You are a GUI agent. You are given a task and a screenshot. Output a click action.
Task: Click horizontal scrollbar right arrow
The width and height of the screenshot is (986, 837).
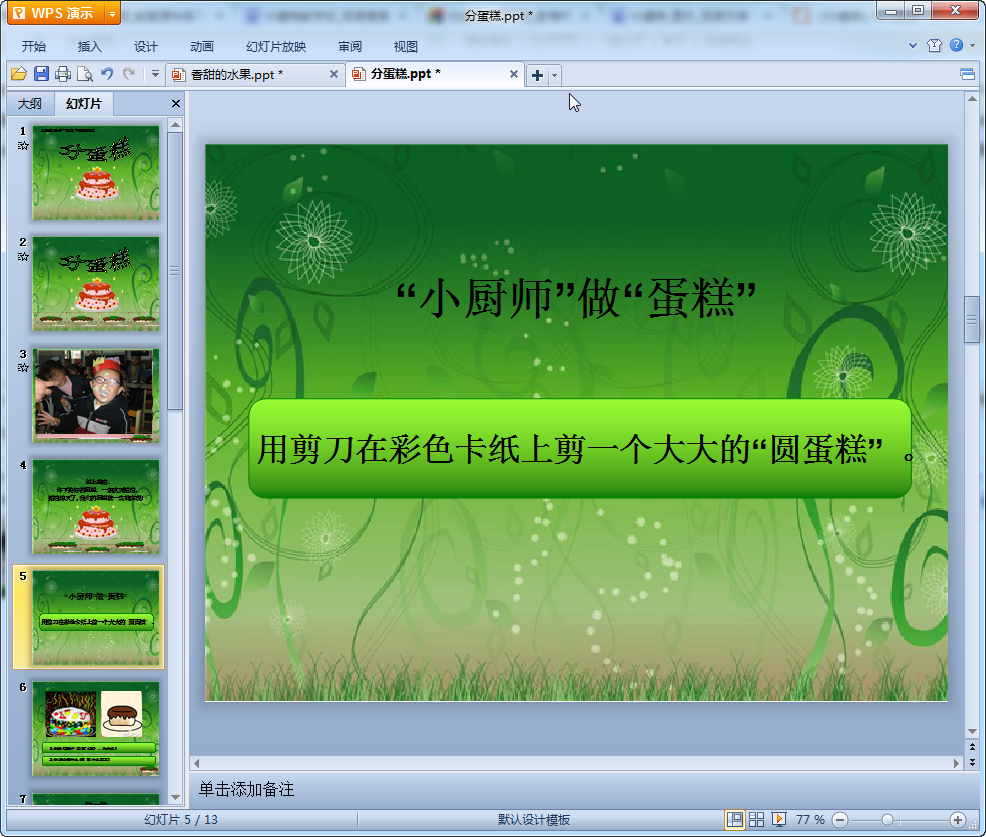pos(956,763)
